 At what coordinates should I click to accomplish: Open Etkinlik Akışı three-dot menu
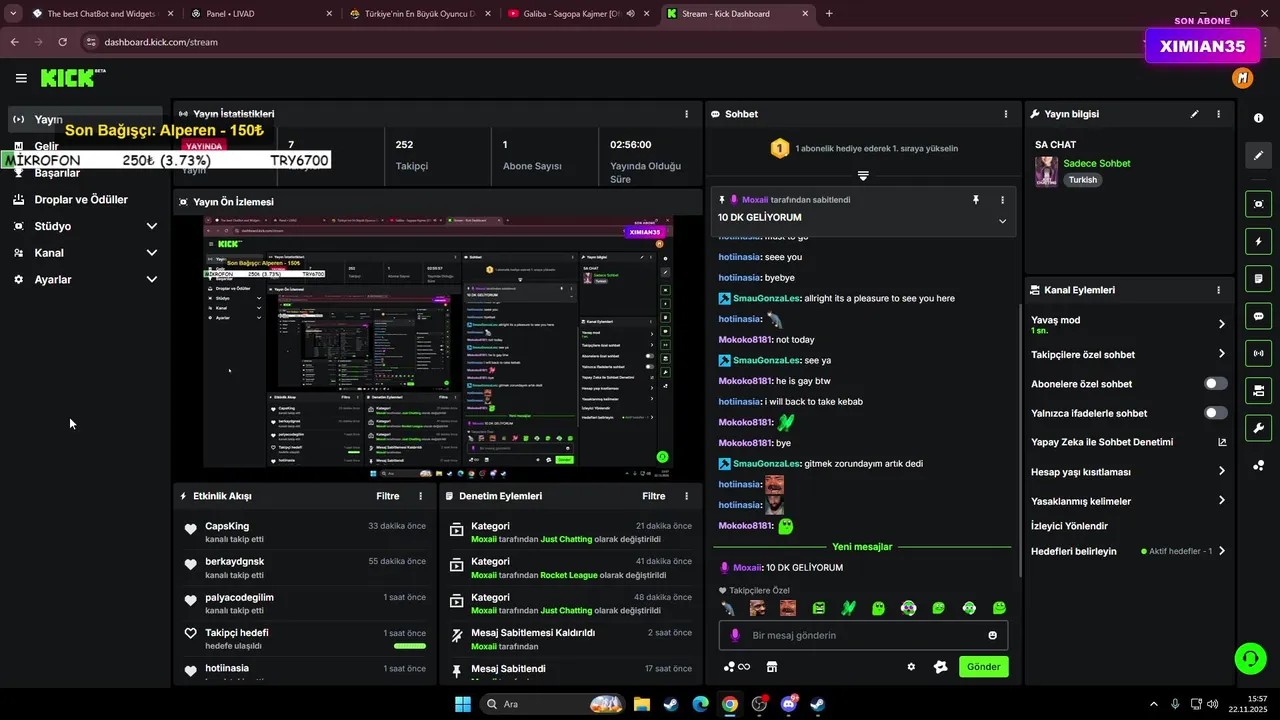tap(420, 496)
